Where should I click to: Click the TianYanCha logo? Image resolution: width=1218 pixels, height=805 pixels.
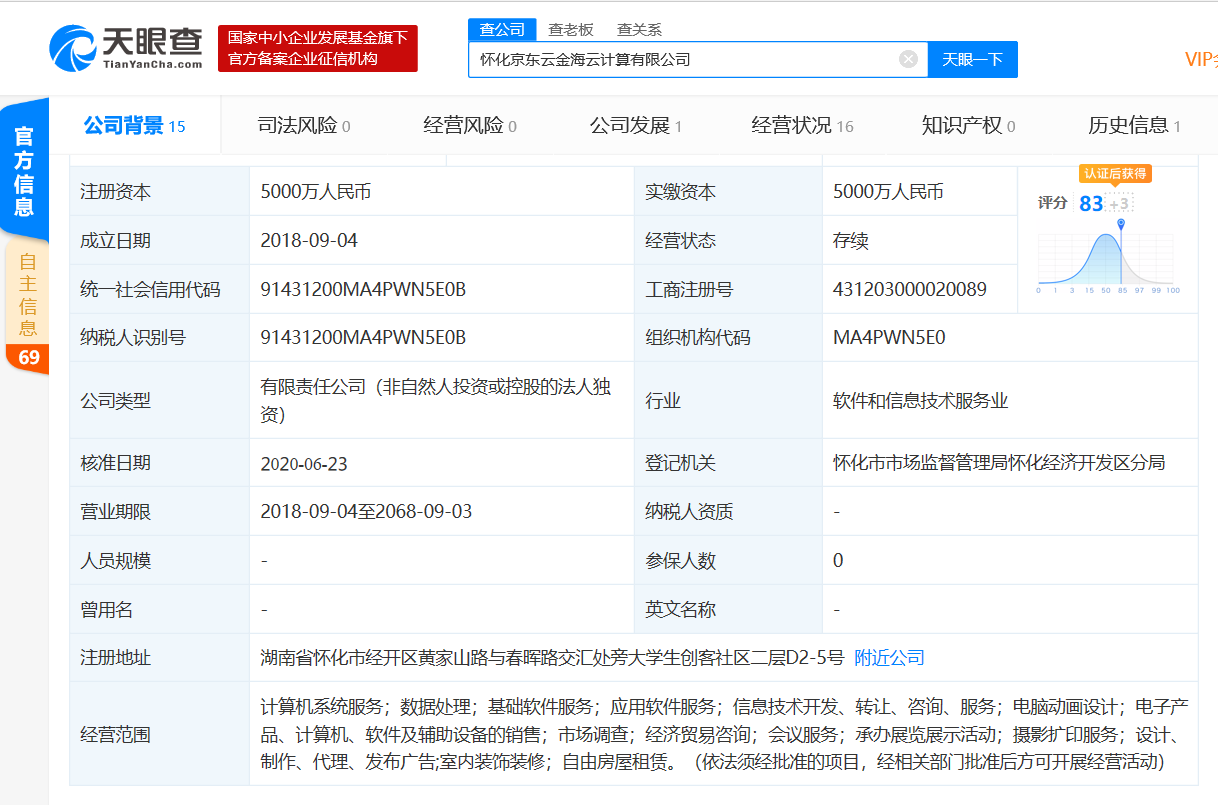point(125,48)
